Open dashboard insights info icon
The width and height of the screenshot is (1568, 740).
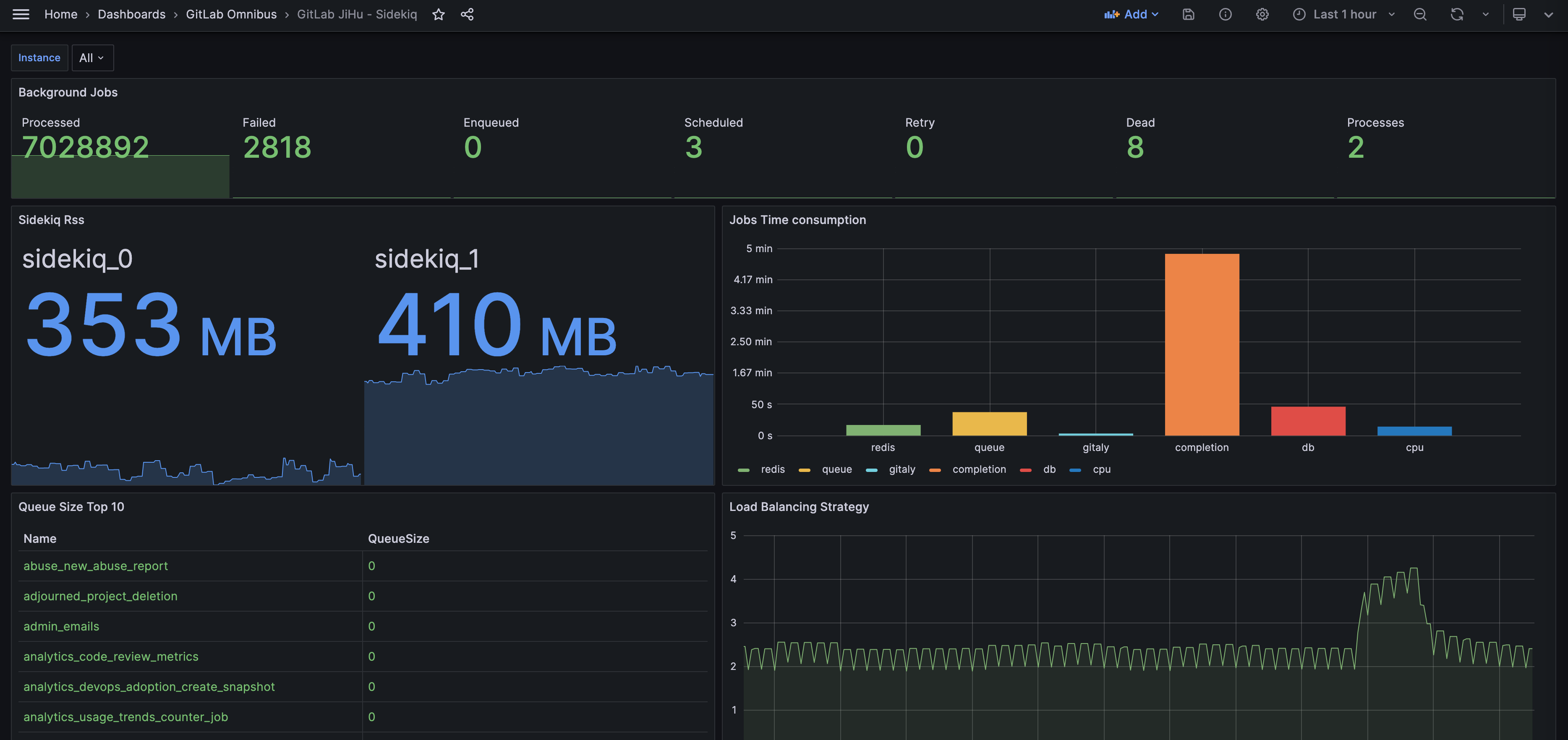pyautogui.click(x=1225, y=14)
